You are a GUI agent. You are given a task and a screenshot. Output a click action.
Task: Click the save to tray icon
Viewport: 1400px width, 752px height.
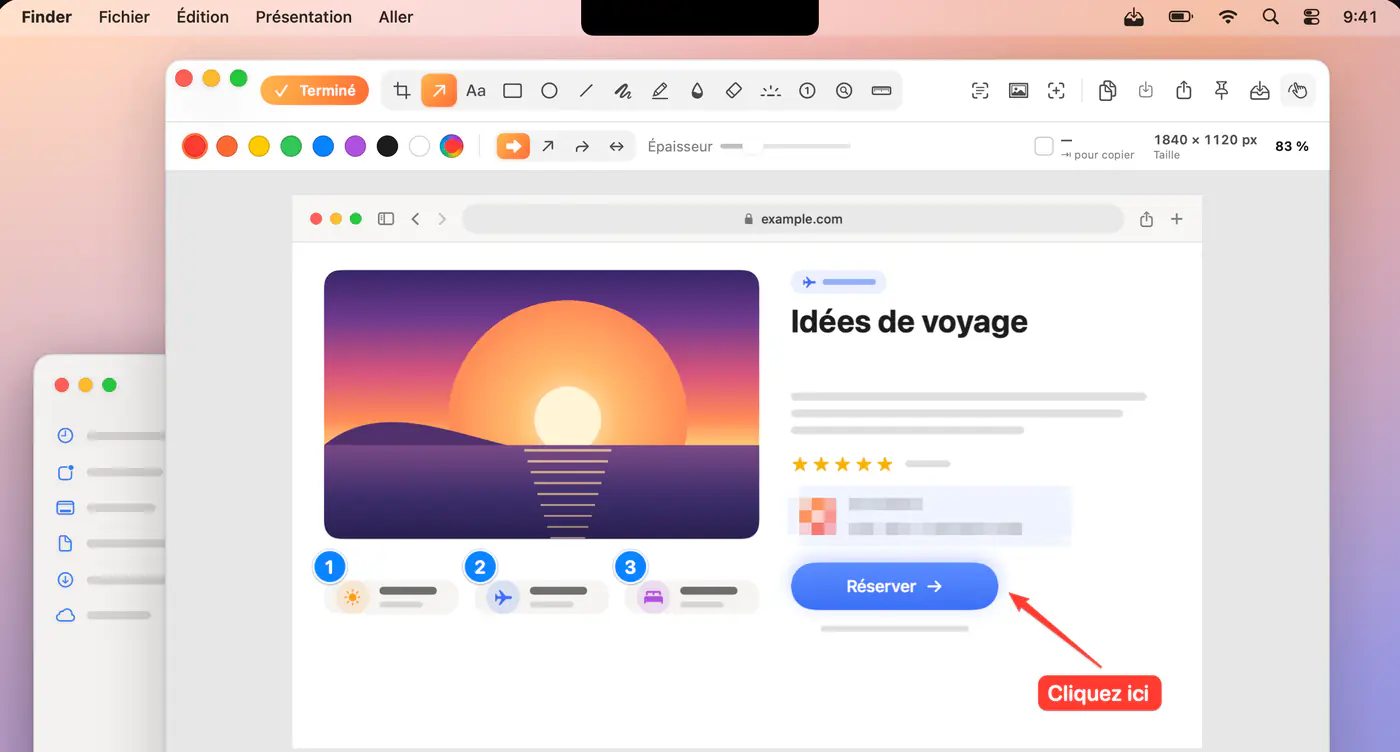coord(1260,91)
